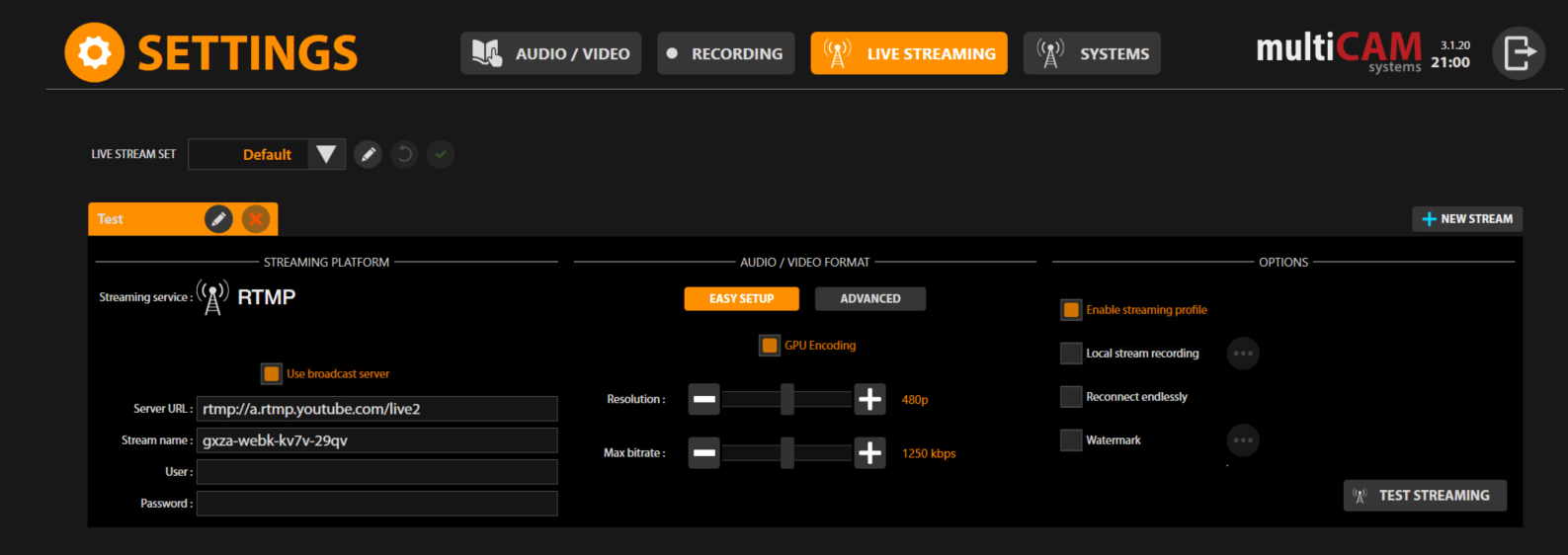Image resolution: width=1568 pixels, height=555 pixels.
Task: Click the Server URL input field
Action: click(377, 409)
